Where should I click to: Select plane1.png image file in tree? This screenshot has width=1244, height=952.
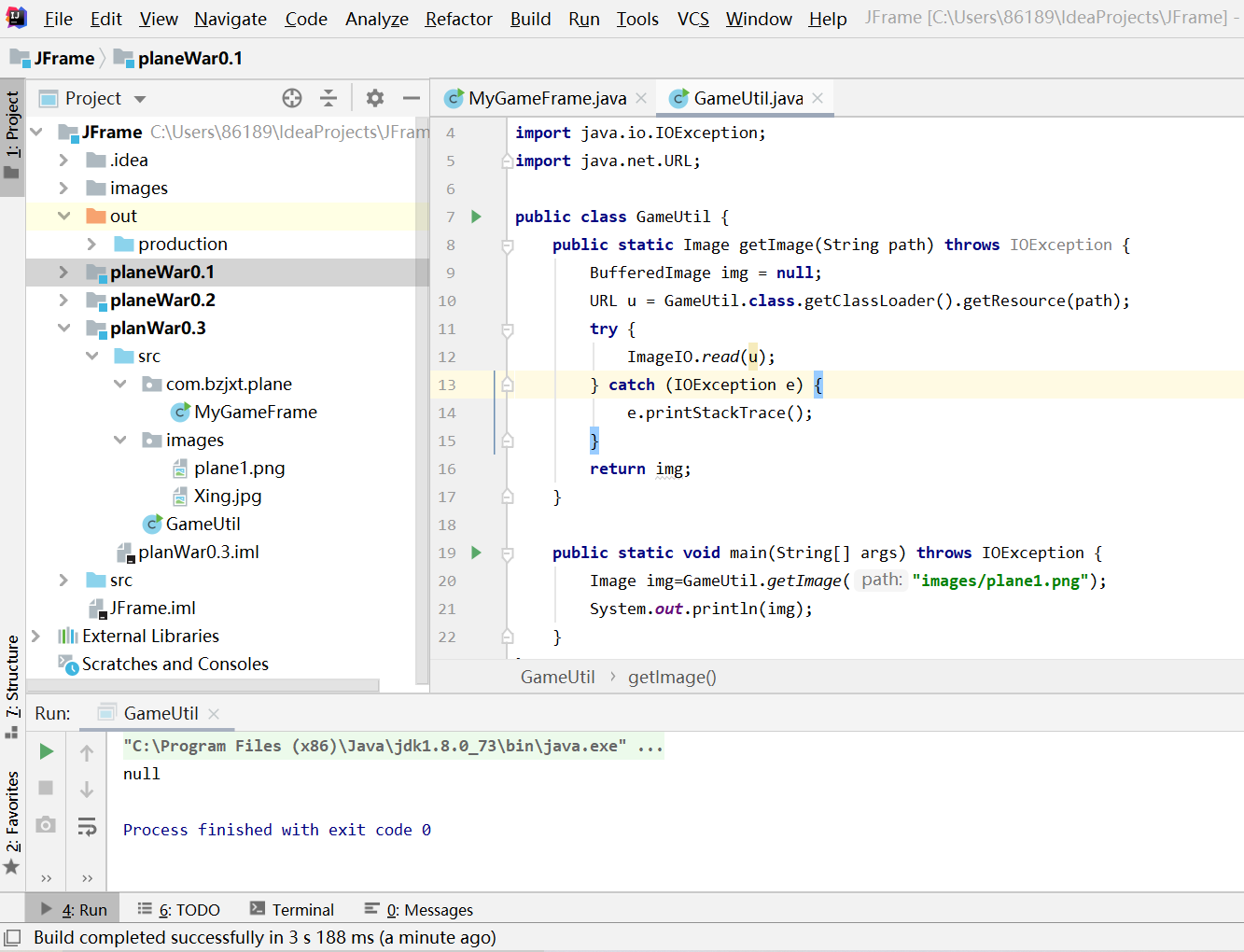pos(229,468)
